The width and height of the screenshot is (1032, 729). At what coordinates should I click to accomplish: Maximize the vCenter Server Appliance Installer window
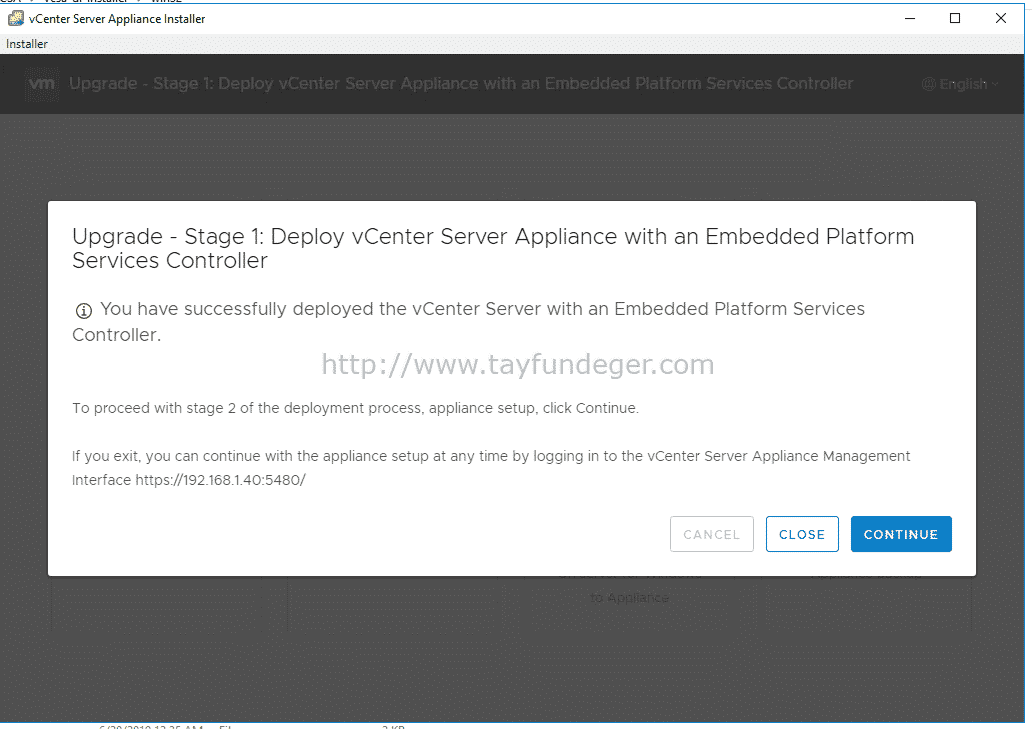pyautogui.click(x=955, y=18)
